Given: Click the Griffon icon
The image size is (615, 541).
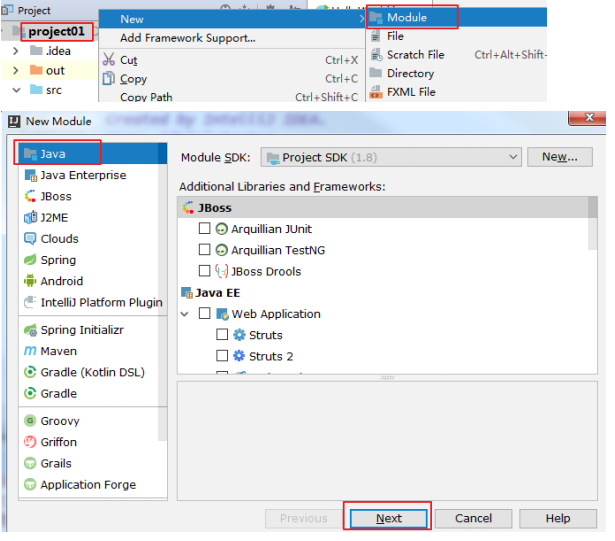Looking at the screenshot, I should (x=30, y=442).
